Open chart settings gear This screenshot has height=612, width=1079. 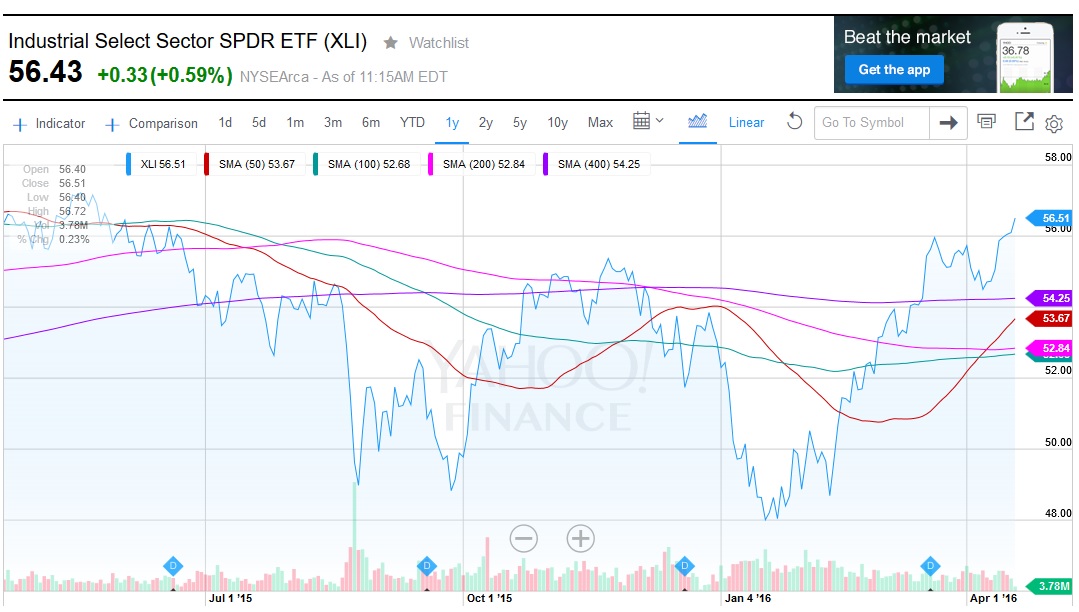click(1054, 123)
